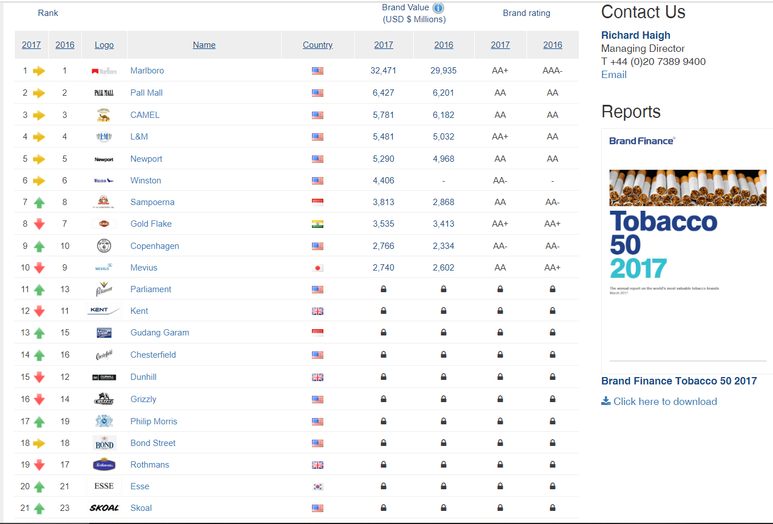Sort by 2016 Brand rating column header
773x524 pixels.
point(553,45)
